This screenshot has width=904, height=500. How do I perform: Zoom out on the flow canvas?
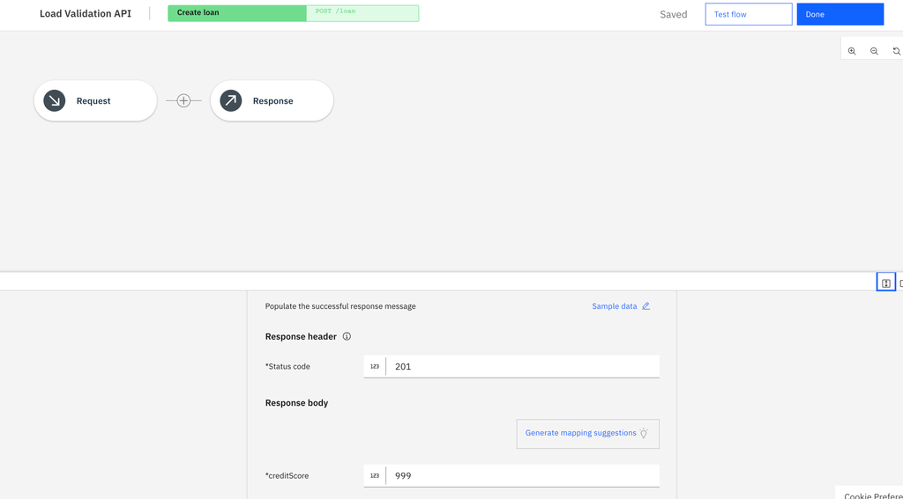click(874, 51)
